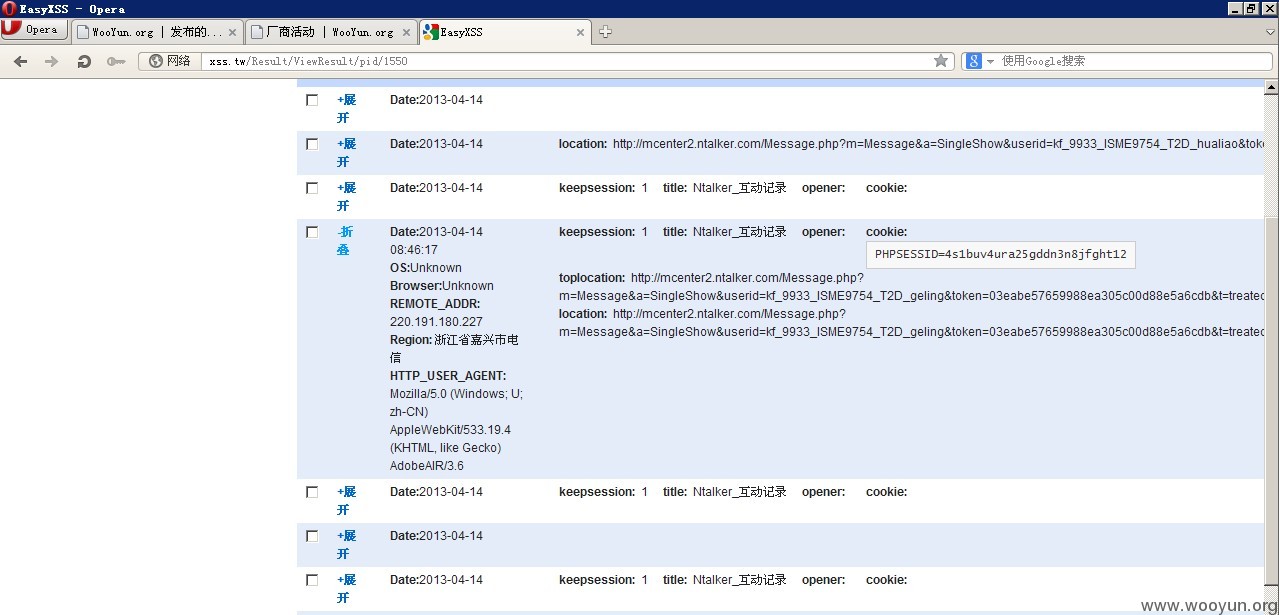Click the 08:46:17 timestamp
Screen dimensions: 1279x615
414,250
